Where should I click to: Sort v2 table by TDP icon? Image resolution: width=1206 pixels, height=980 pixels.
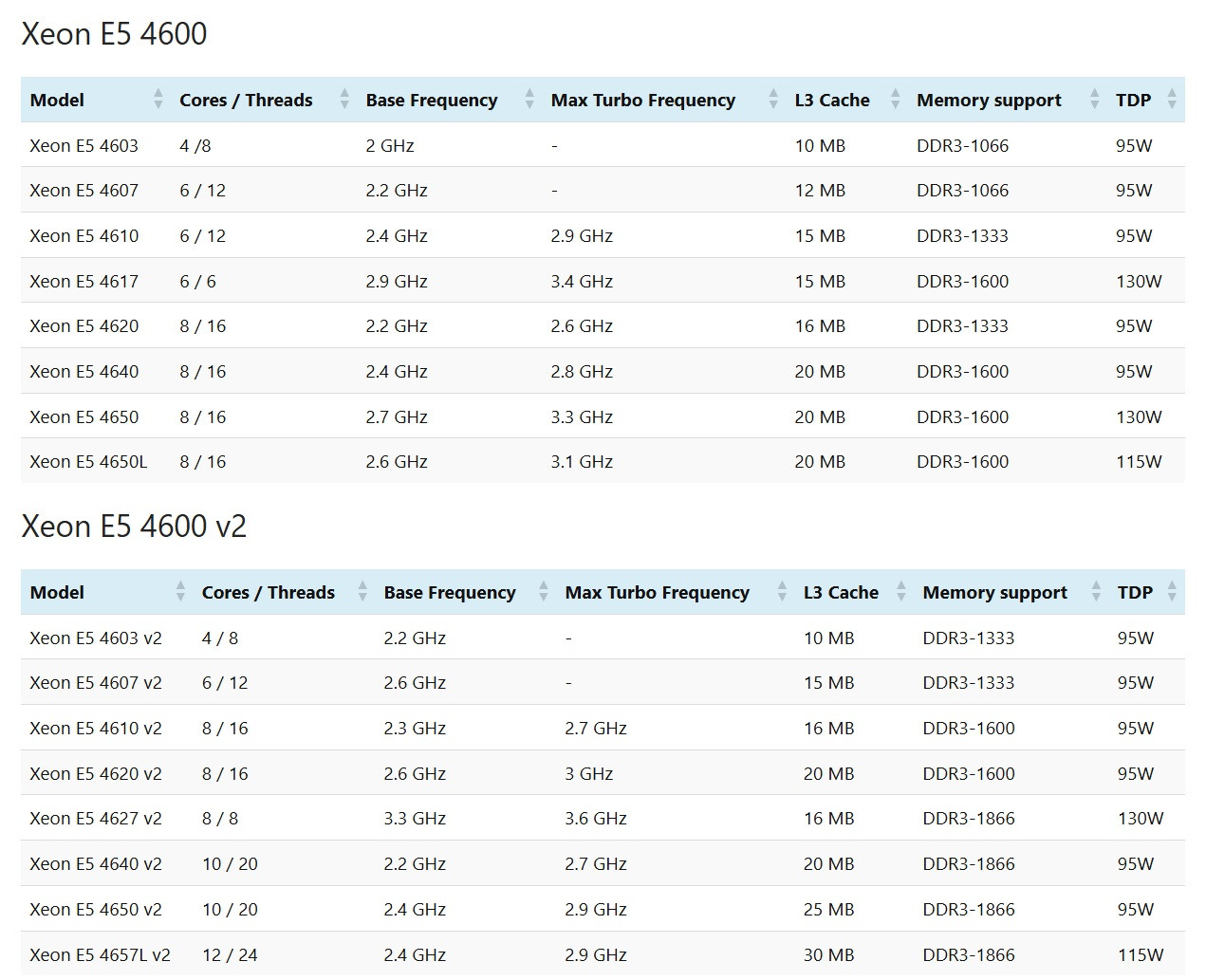coord(1172,592)
